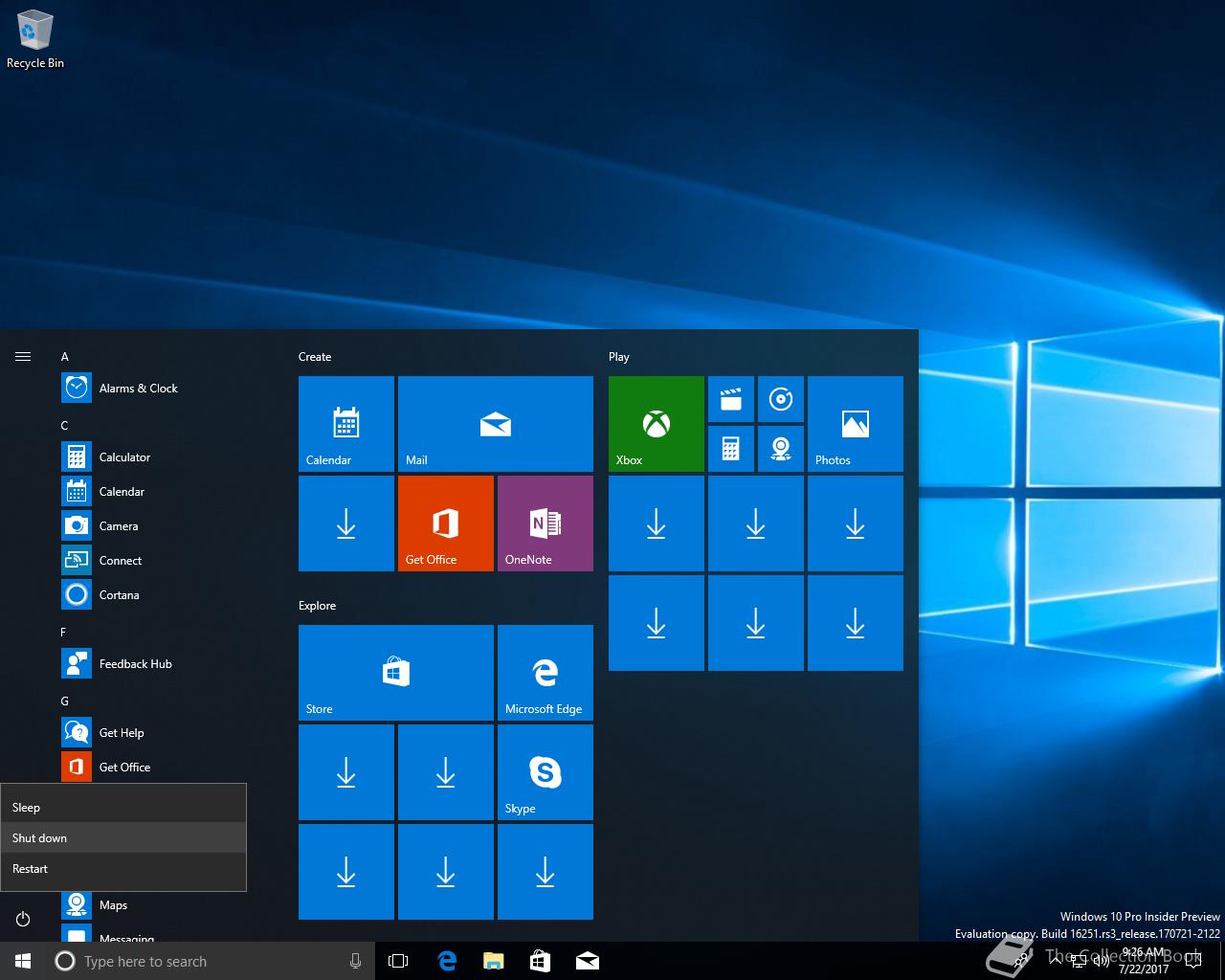Click letter A header in app list
The width and height of the screenshot is (1225, 980).
65,357
